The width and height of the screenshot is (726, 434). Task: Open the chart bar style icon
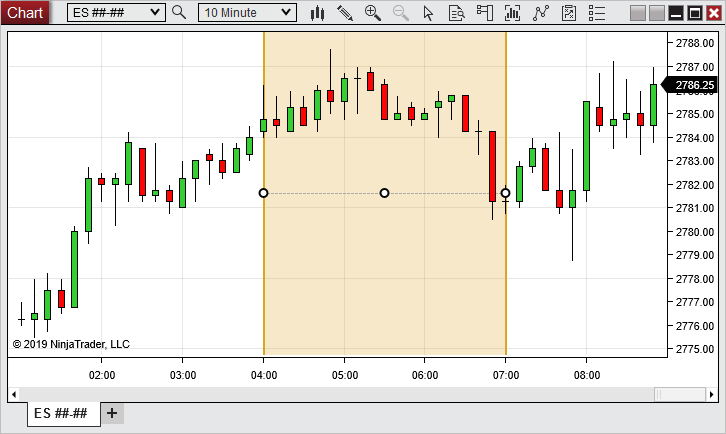click(318, 13)
